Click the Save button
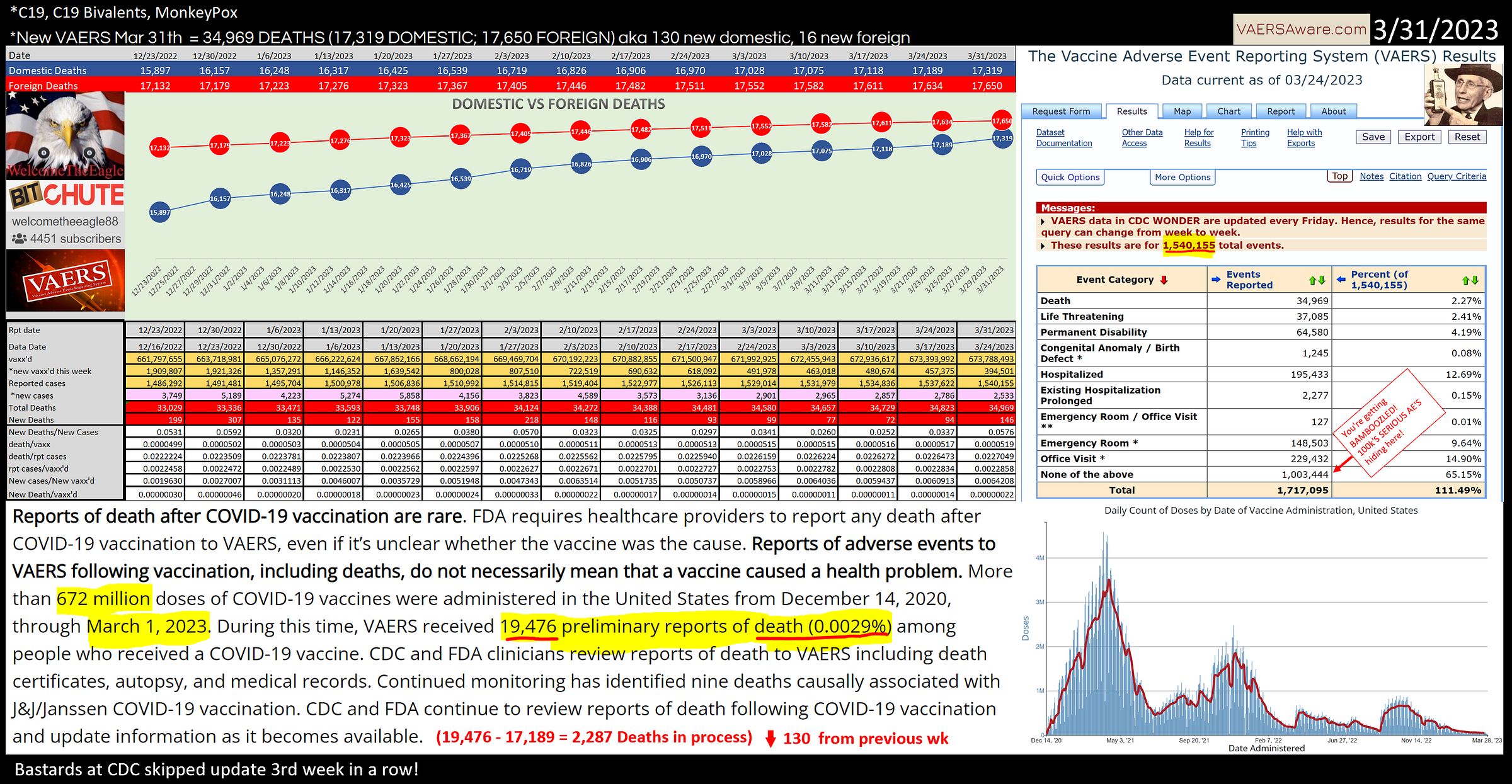Screen dimensions: 1512x784 click(x=1373, y=137)
